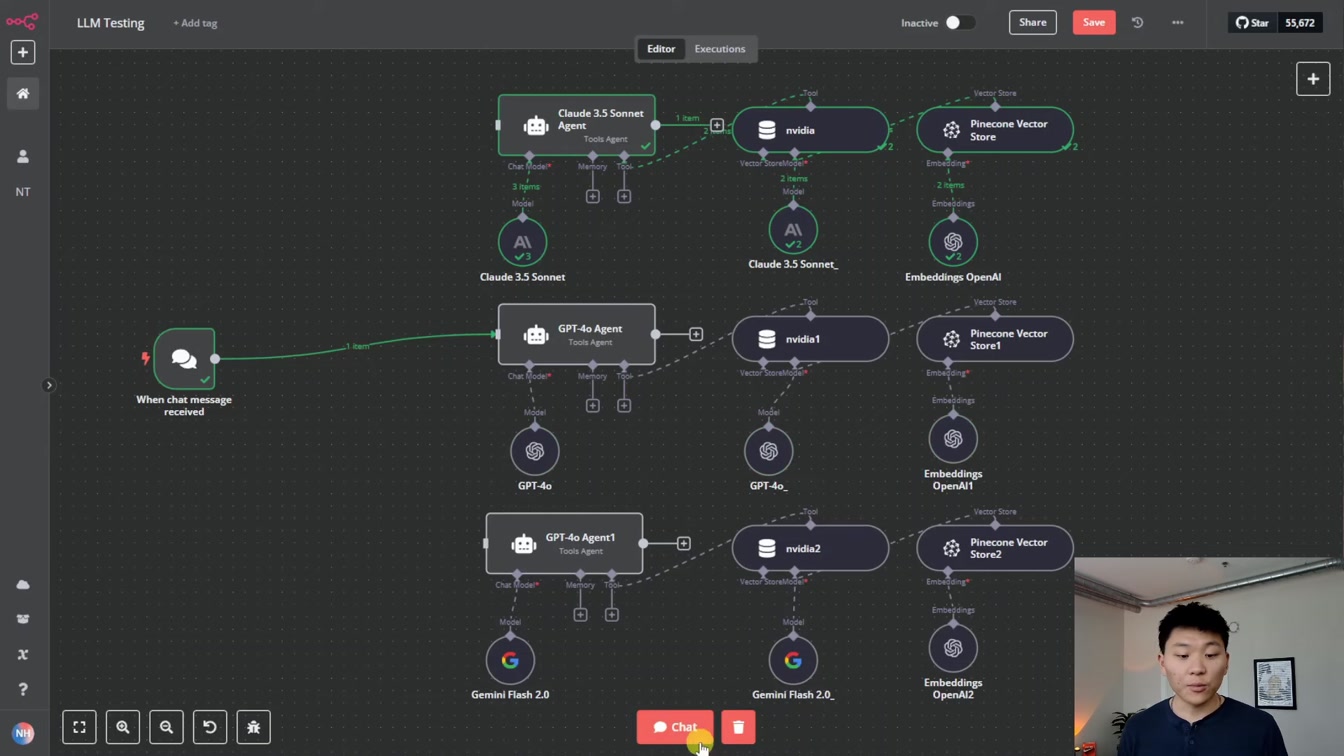
Task: Add Memory to Claude 3.5 Sonnet Agent
Action: pyautogui.click(x=593, y=196)
